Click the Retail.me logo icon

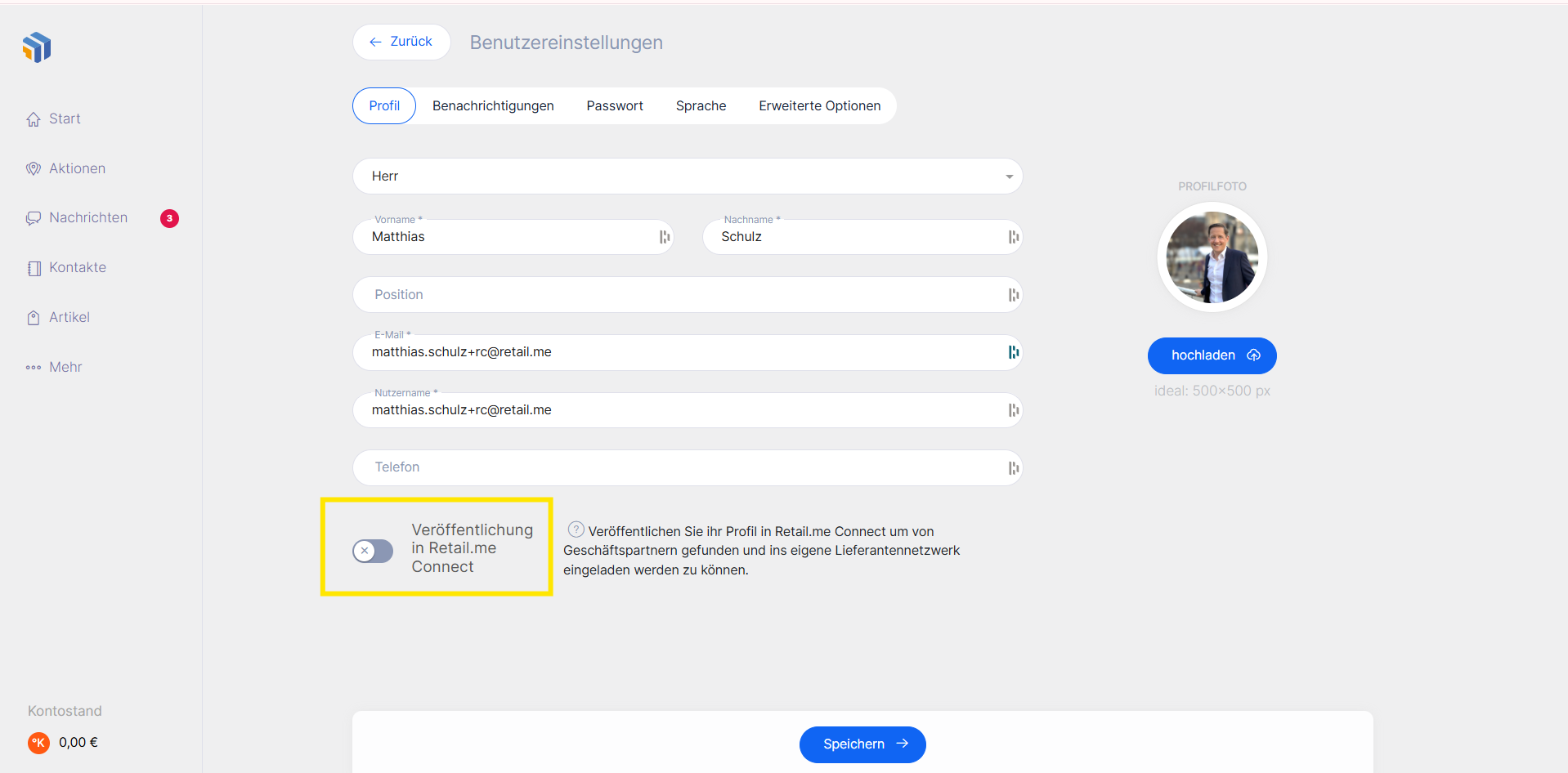click(x=37, y=47)
